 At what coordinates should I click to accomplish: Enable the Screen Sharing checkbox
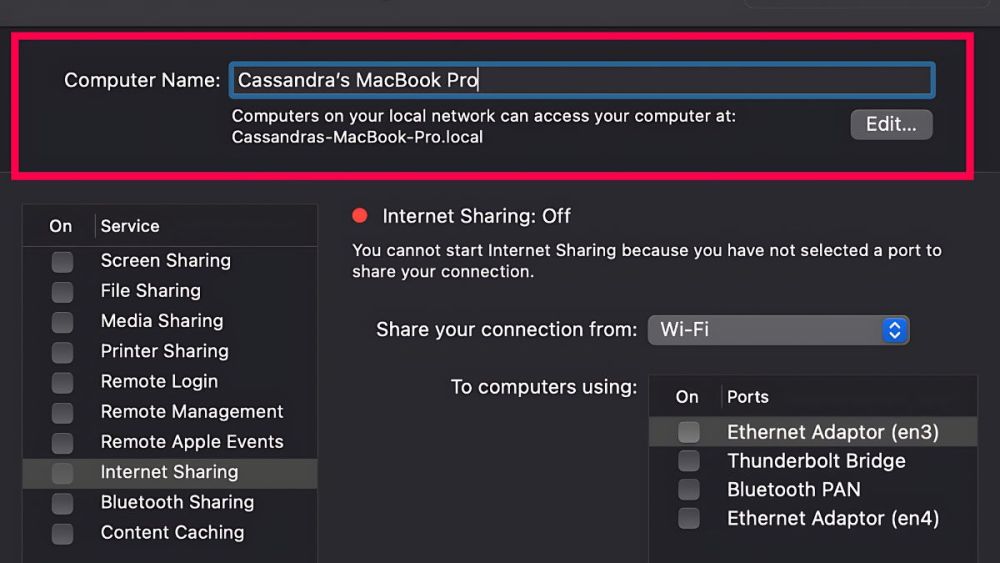[x=62, y=262]
